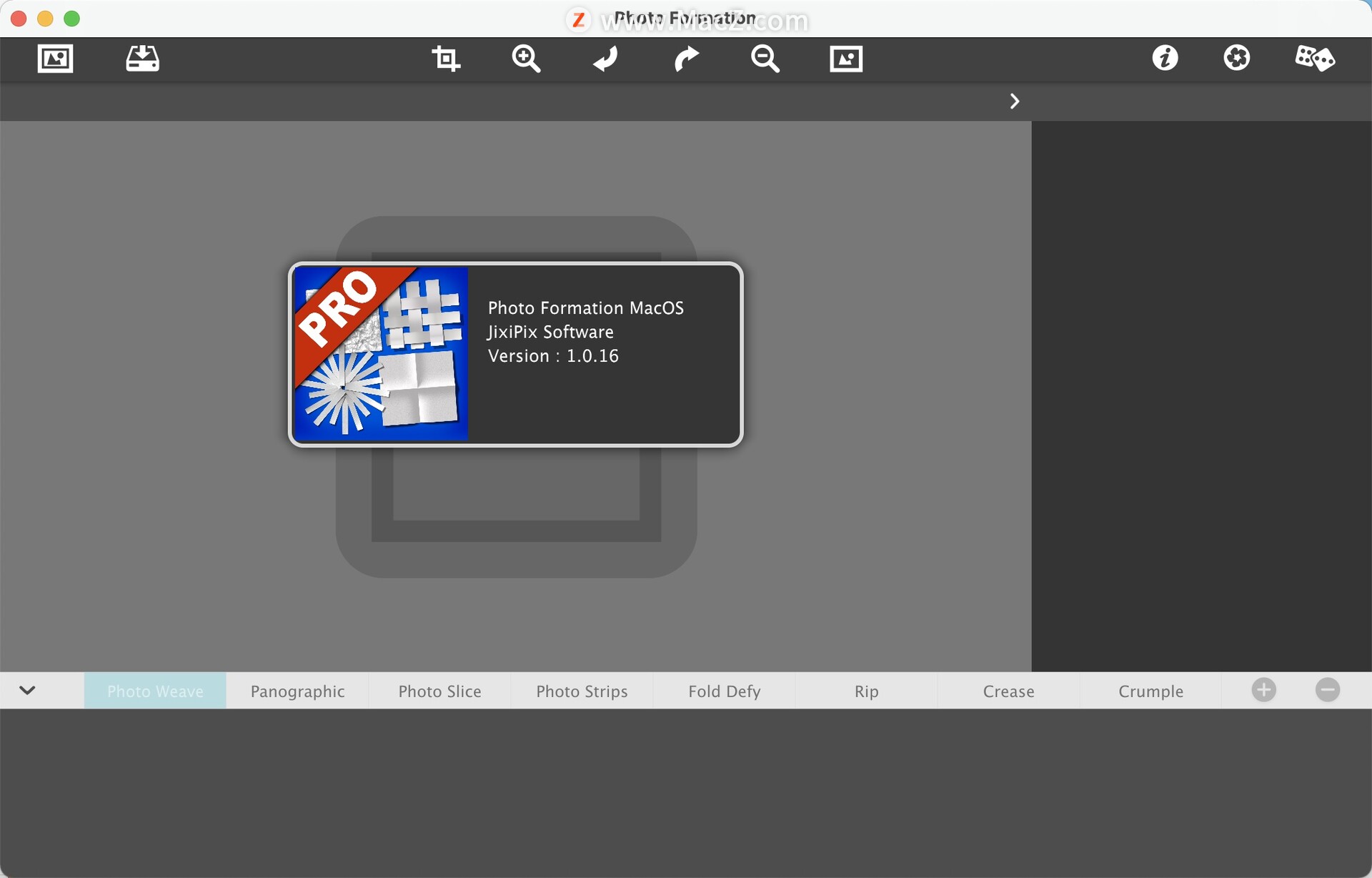Click the JixiPix Software text

550,332
